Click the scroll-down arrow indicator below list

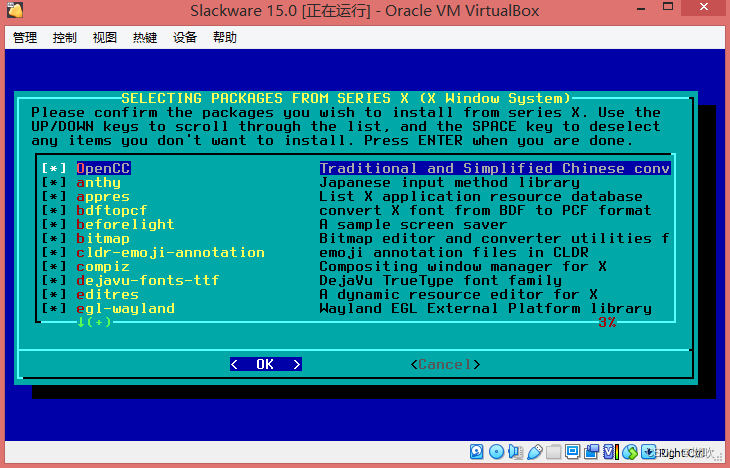[x=94, y=322]
